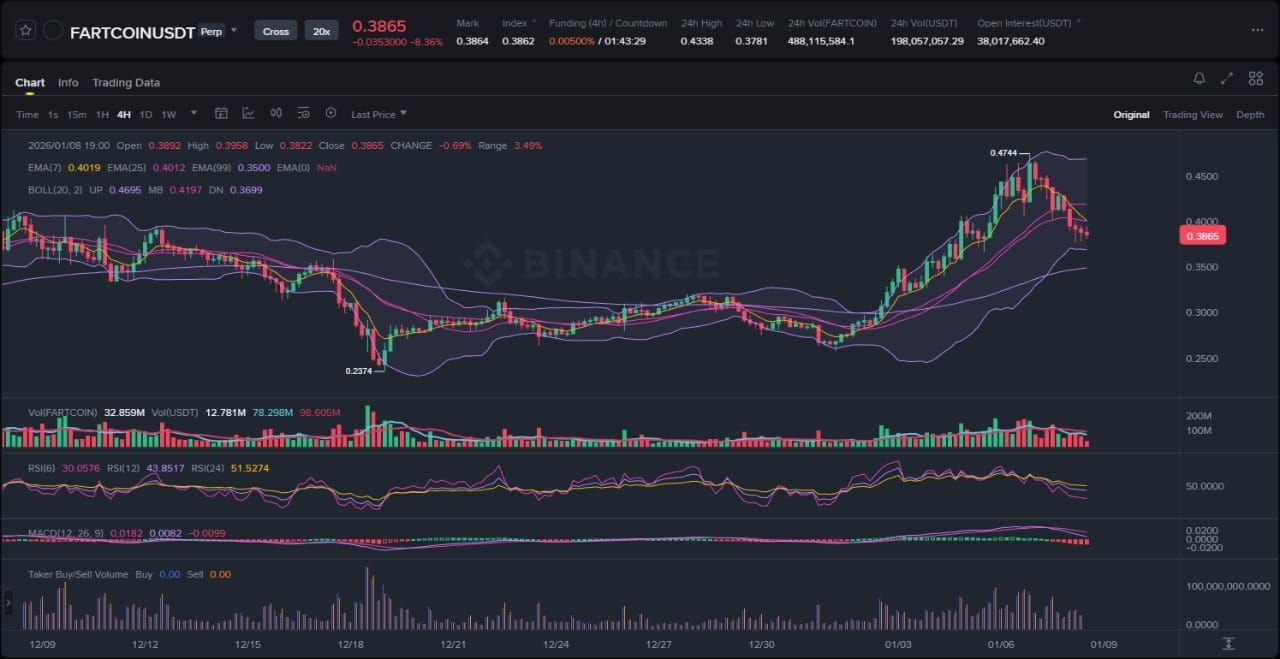Screen dimensions: 1280x659
Task: Click the Perp contract type badge
Action: (x=211, y=31)
